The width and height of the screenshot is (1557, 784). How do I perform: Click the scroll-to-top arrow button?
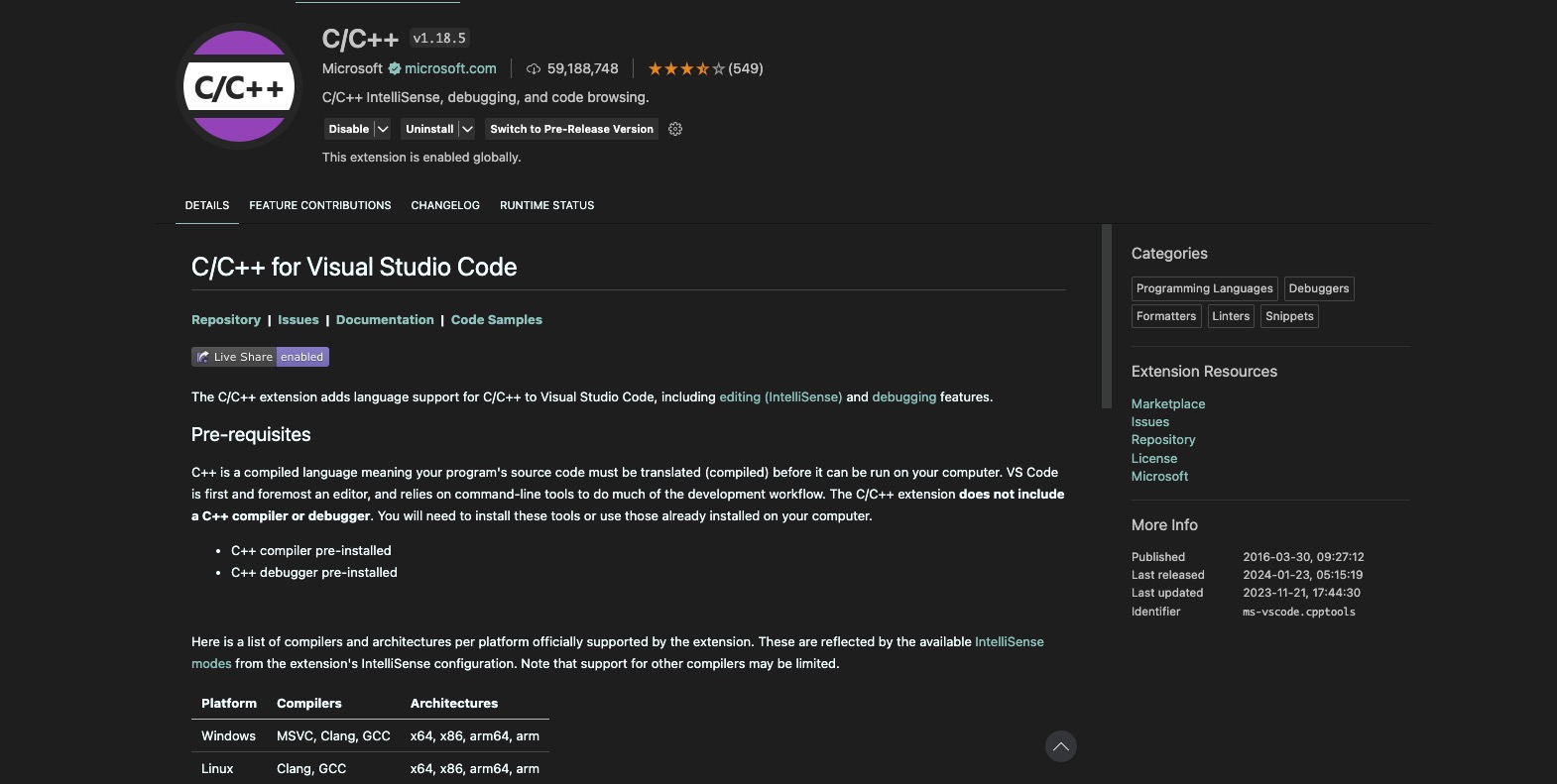1060,746
